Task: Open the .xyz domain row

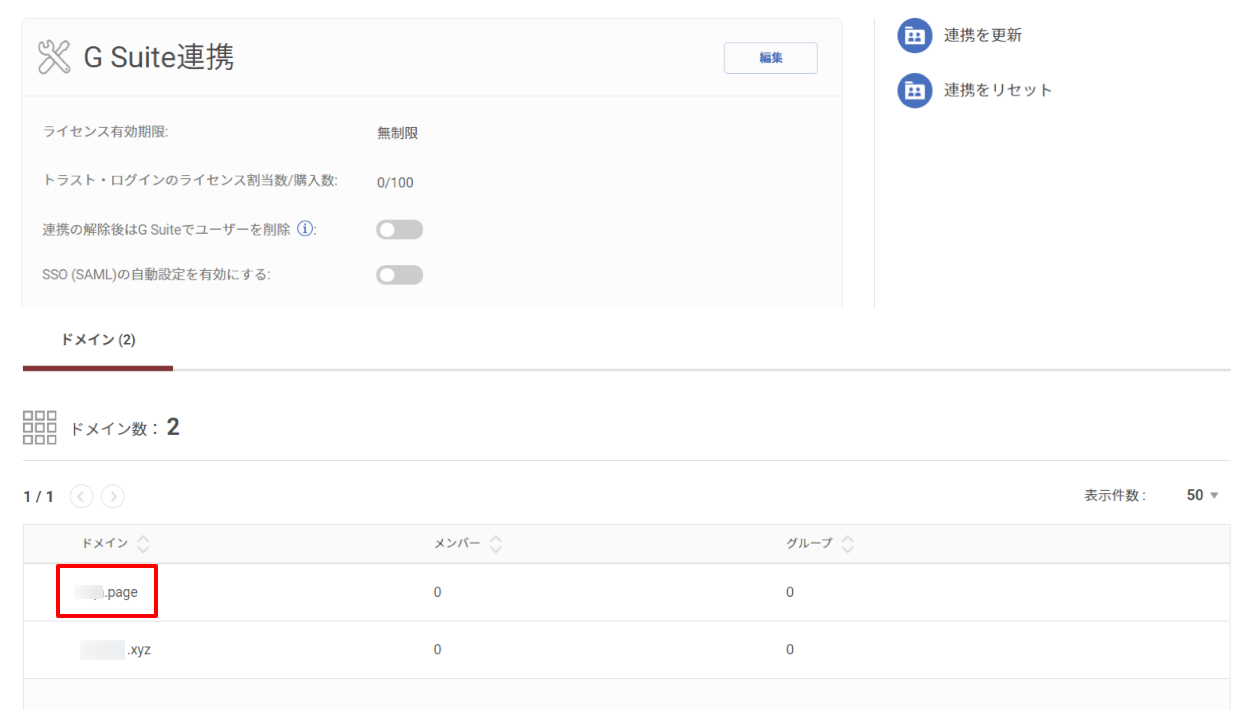Action: (x=627, y=650)
